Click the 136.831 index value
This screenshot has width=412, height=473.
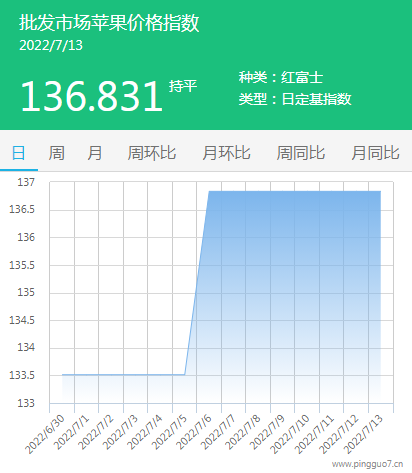click(92, 96)
